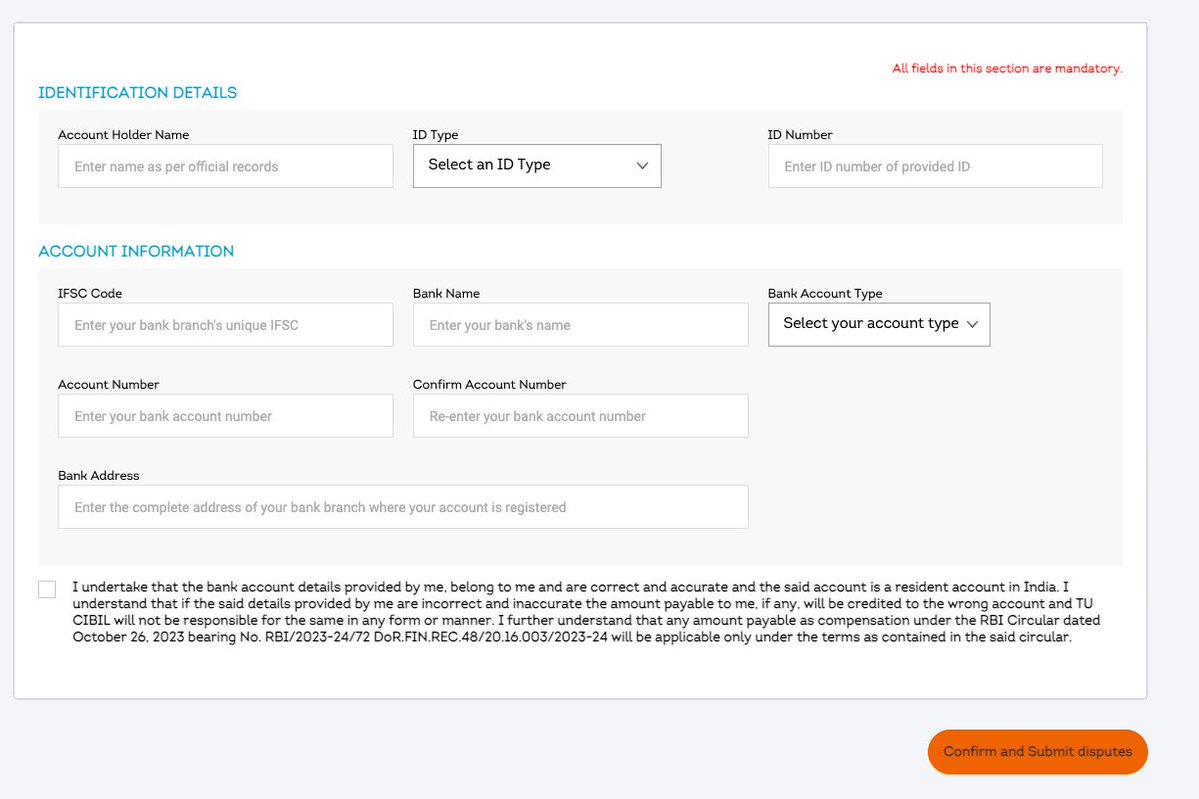1199x799 pixels.
Task: Click the 'ID Type' field label
Action: [435, 135]
